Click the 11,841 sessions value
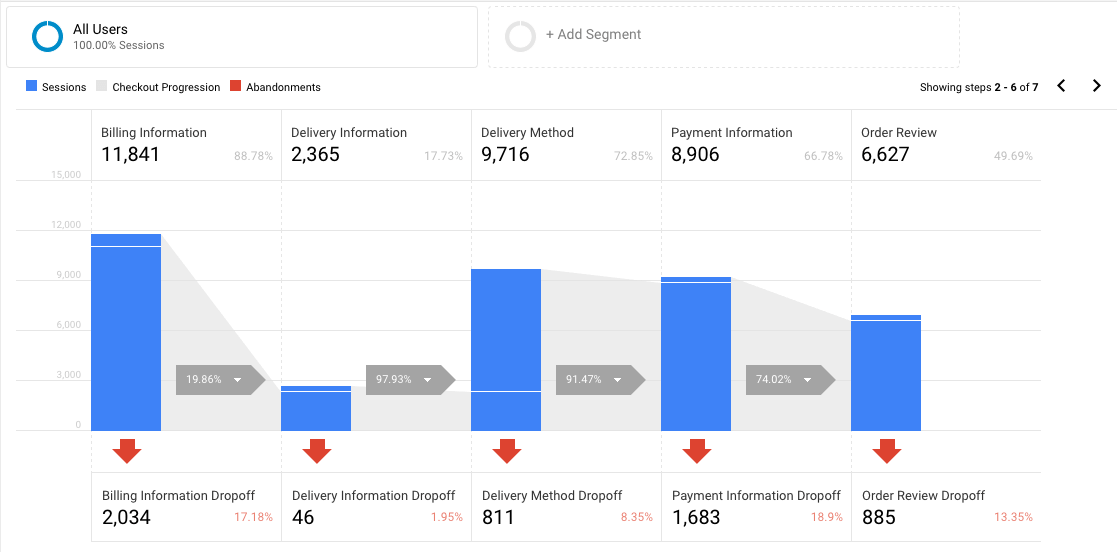The height and width of the screenshot is (552, 1117). point(130,155)
